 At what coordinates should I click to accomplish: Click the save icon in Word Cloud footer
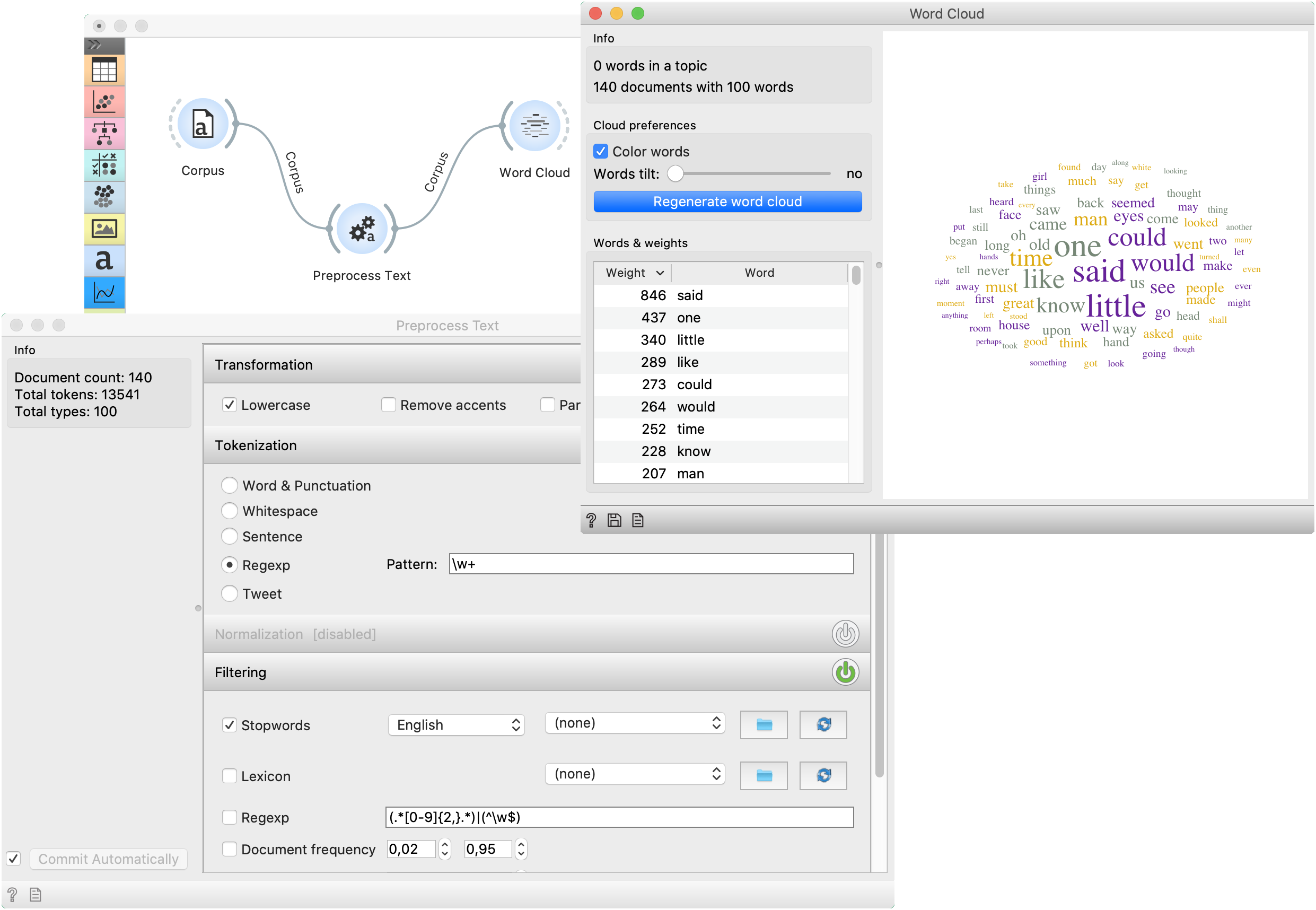[x=615, y=520]
